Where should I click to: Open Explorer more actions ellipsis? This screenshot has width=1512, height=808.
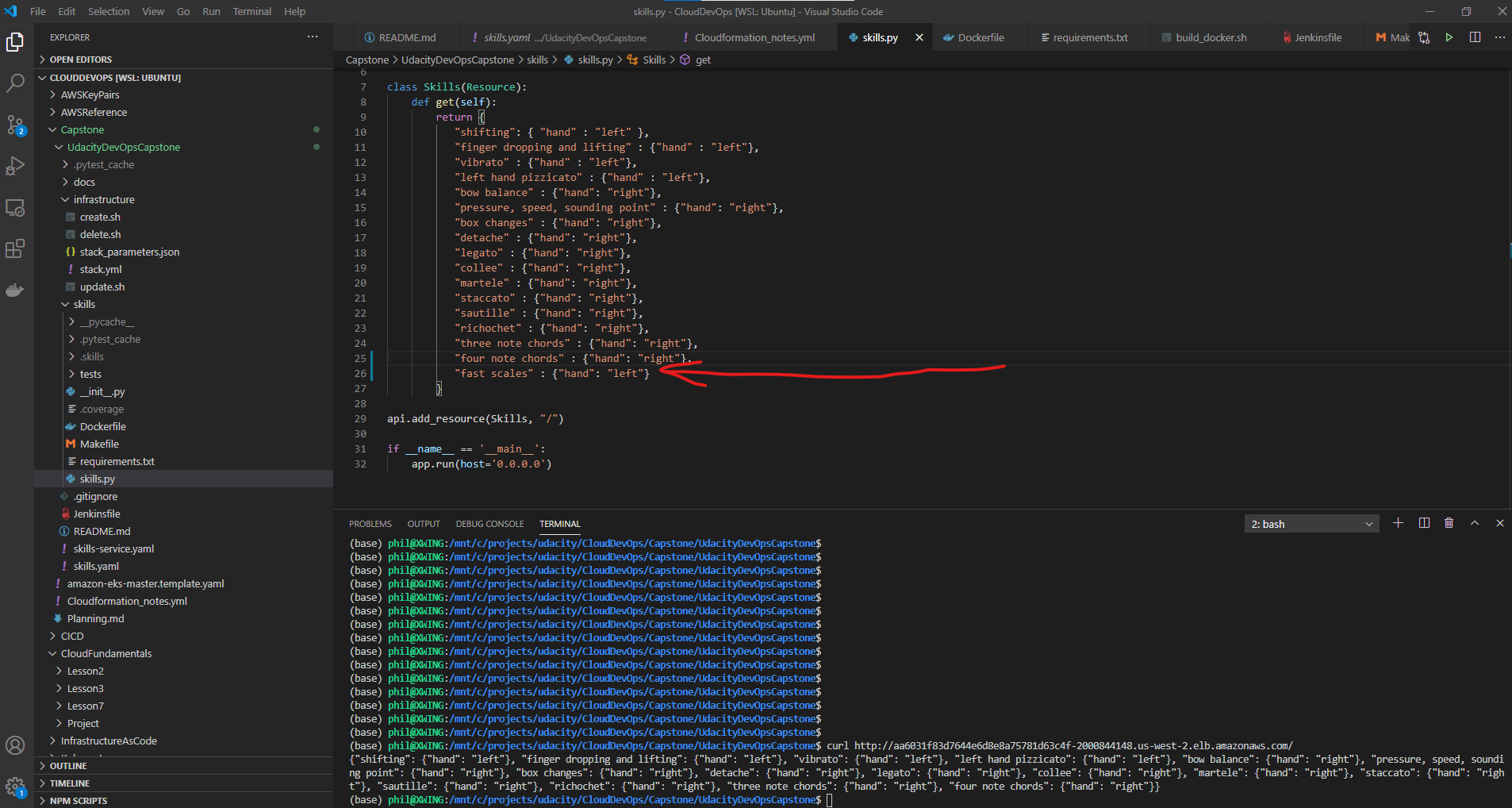click(x=313, y=37)
